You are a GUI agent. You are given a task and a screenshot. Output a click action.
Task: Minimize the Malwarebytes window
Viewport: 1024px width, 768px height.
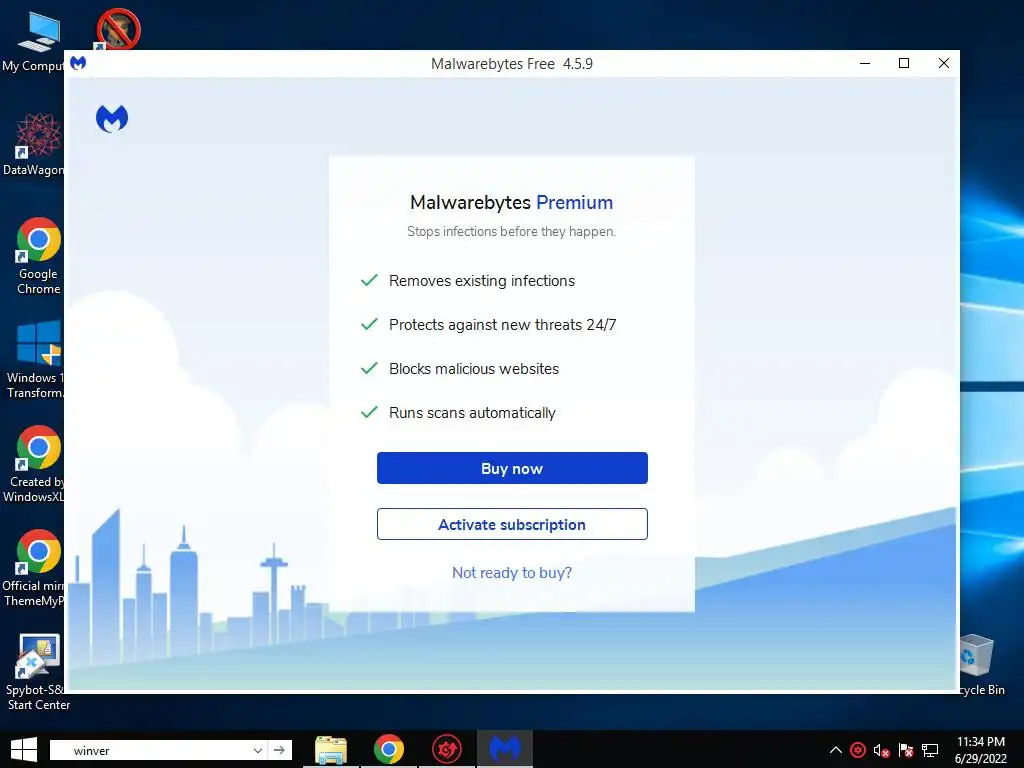[x=865, y=63]
